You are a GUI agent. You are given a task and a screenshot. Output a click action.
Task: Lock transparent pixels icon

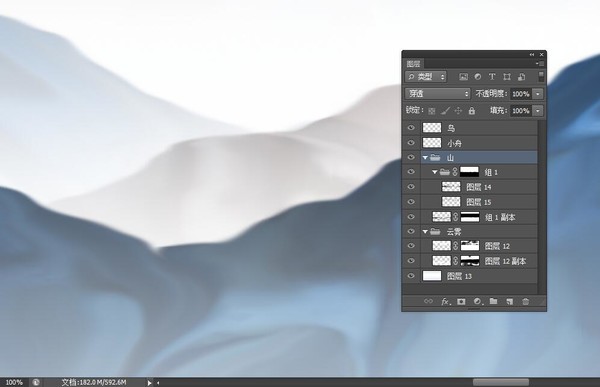432,111
